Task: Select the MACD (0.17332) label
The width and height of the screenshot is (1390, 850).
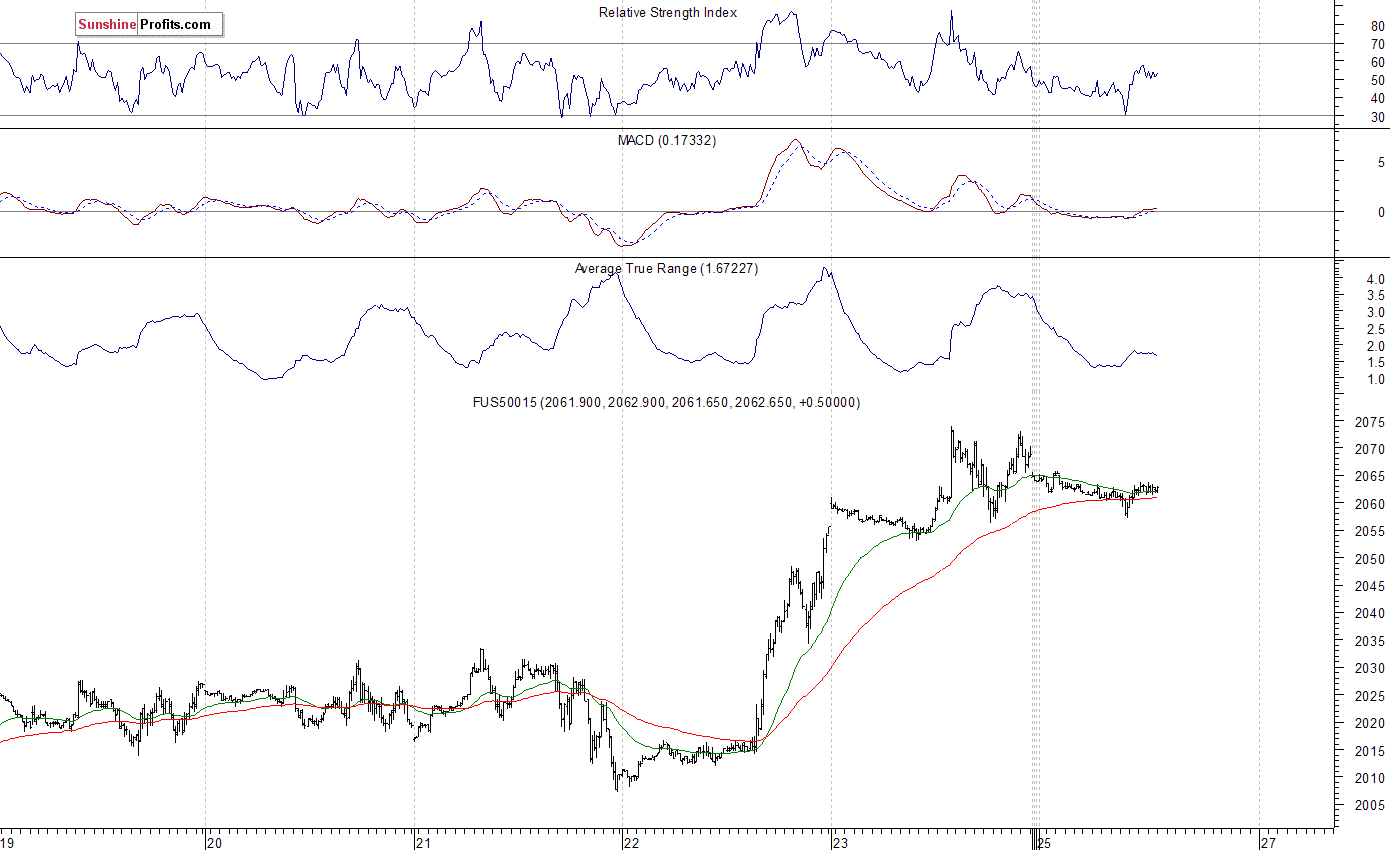Action: click(x=667, y=141)
